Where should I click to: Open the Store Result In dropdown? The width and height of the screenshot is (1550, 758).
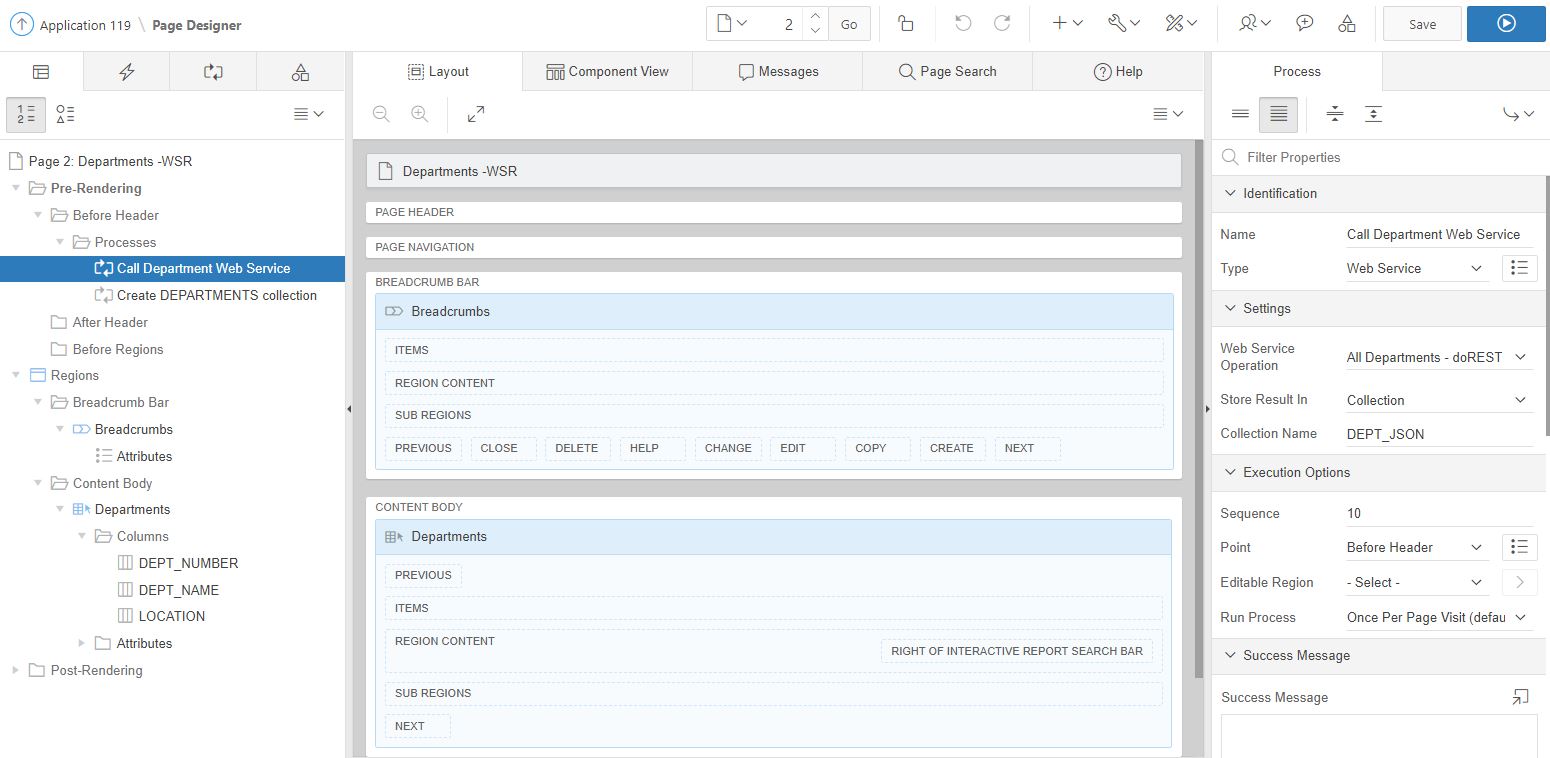tap(1439, 400)
